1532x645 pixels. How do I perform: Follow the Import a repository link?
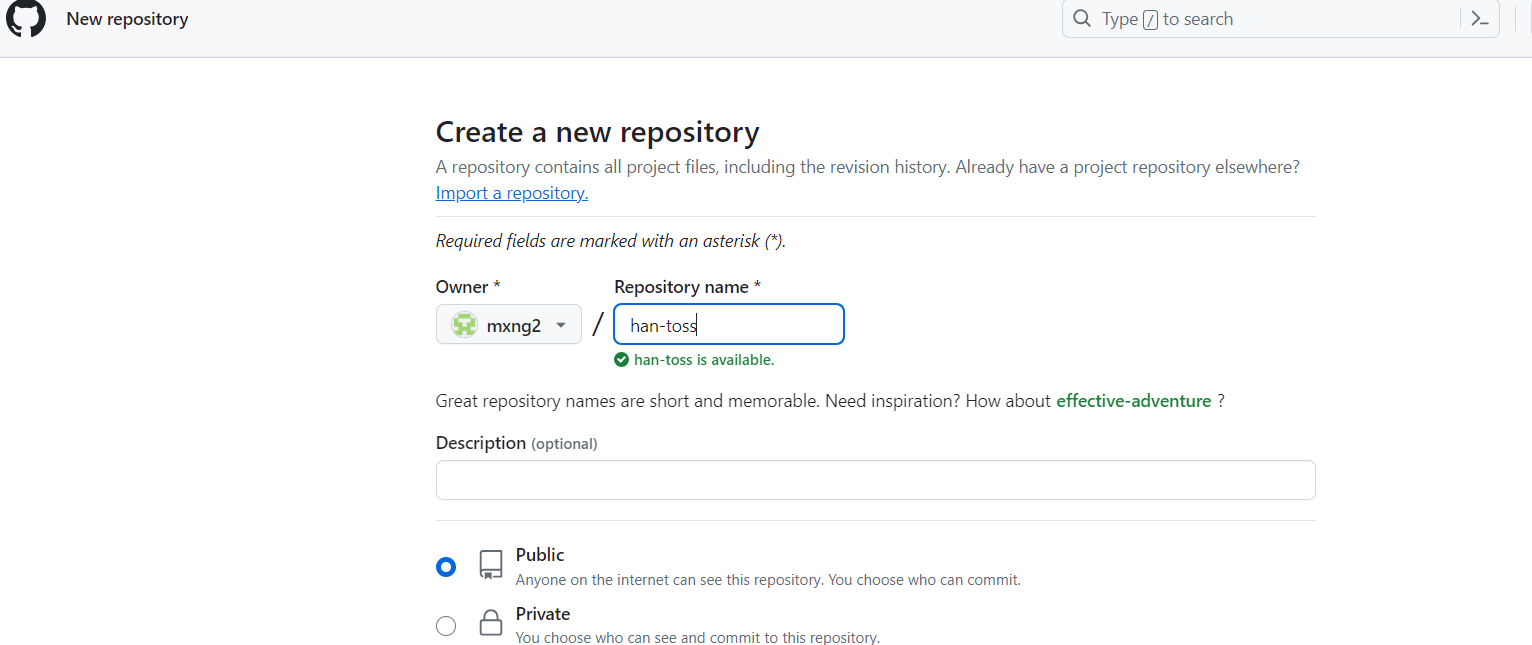coord(512,193)
